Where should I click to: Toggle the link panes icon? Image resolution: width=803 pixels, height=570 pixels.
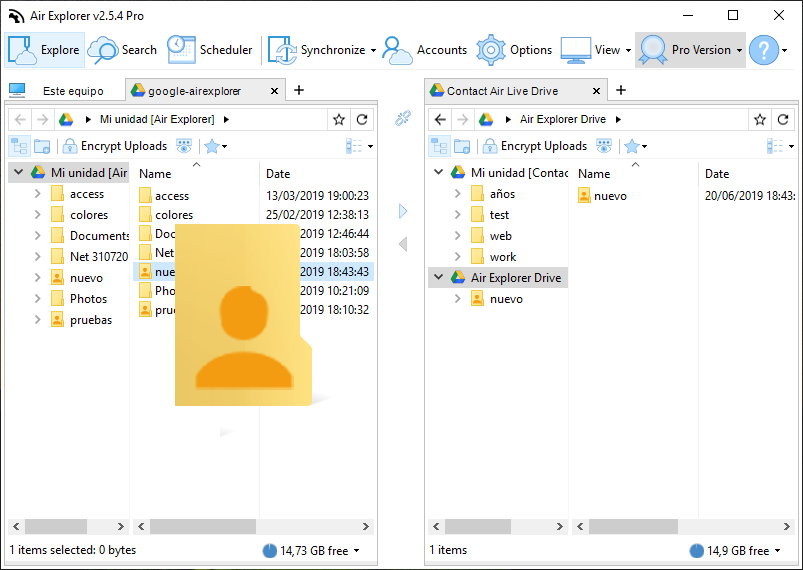(403, 118)
